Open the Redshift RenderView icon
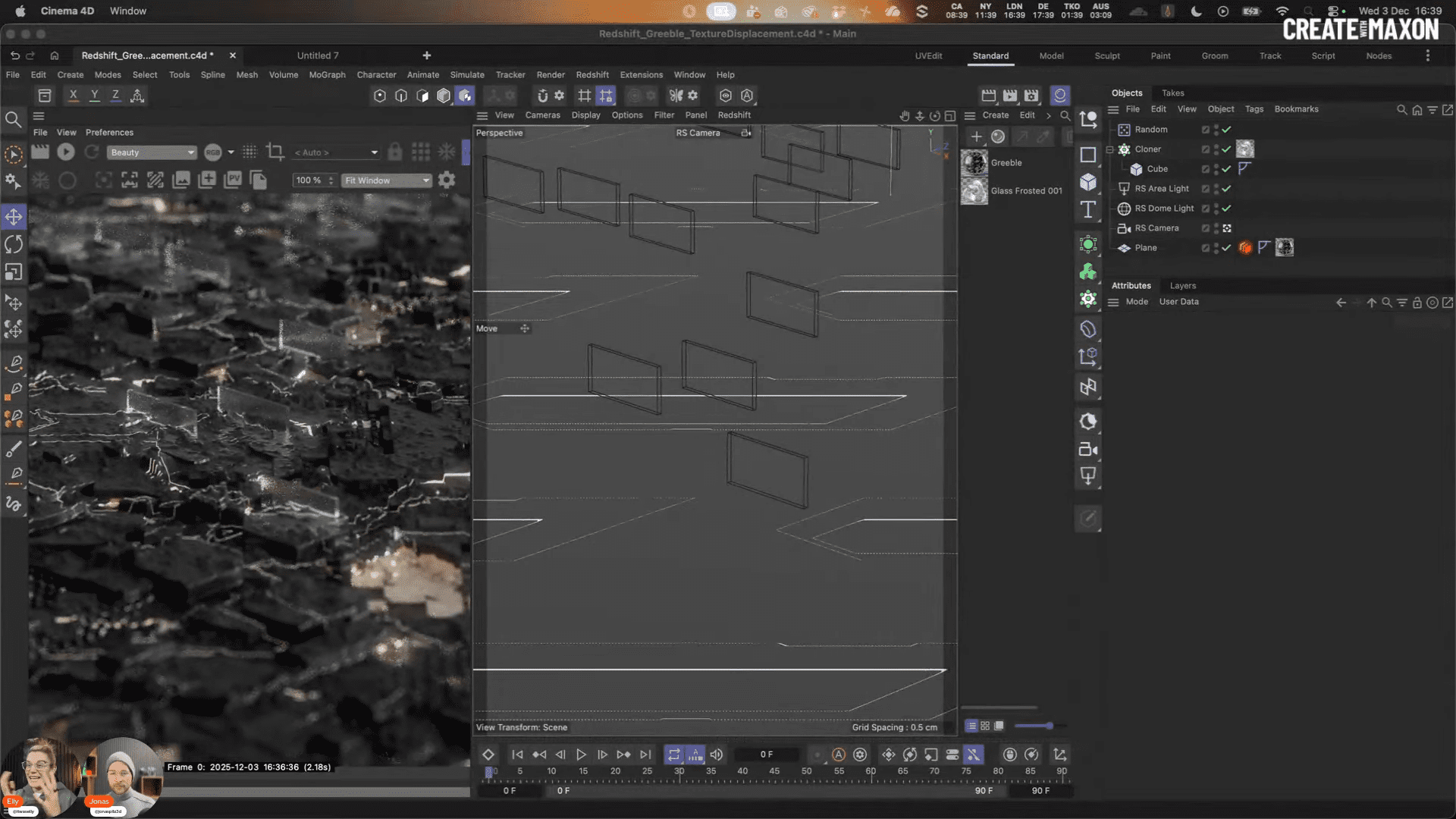Viewport: 1456px width, 819px height. tap(1059, 95)
